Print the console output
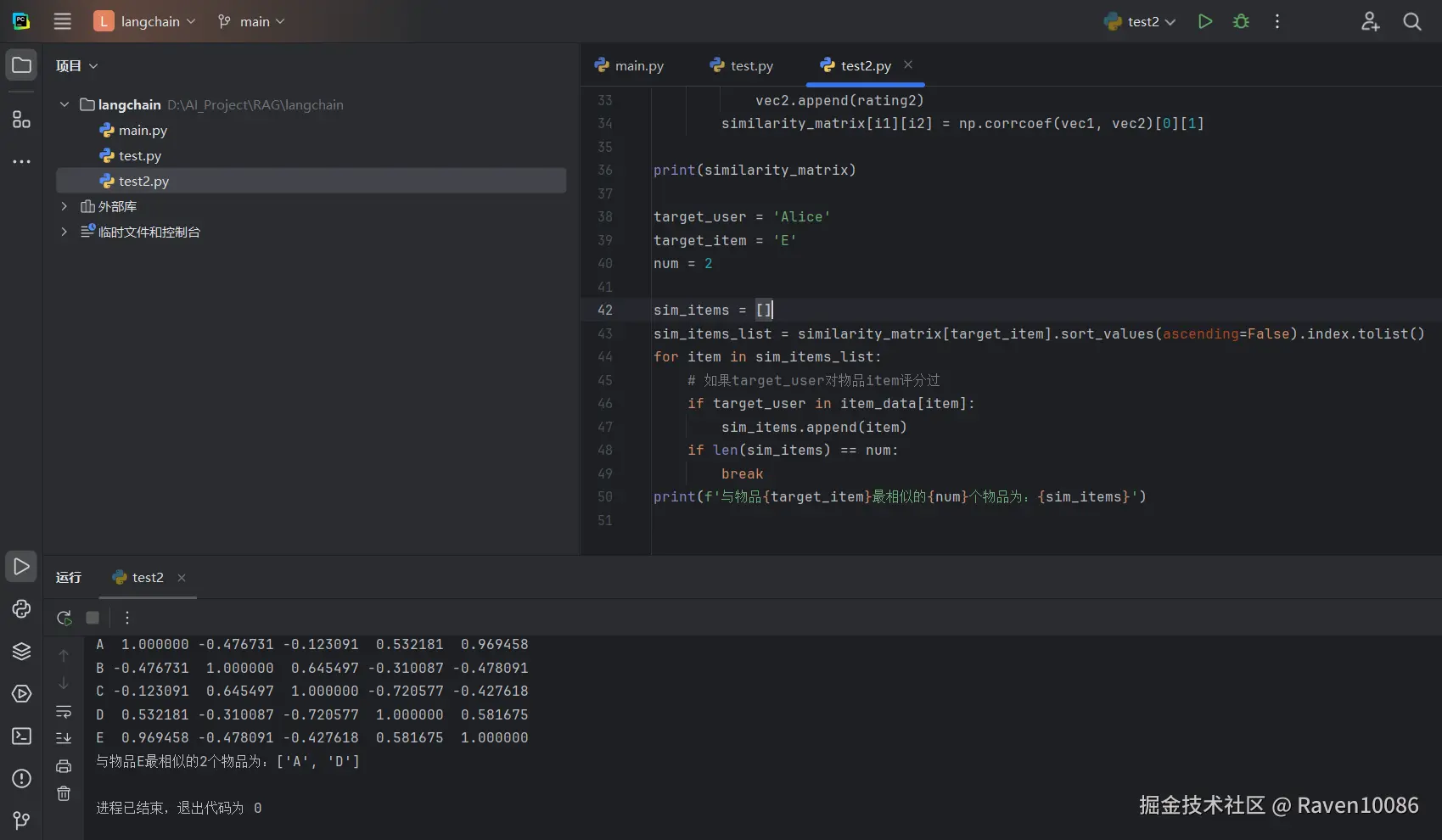The height and width of the screenshot is (840, 1442). [x=64, y=766]
